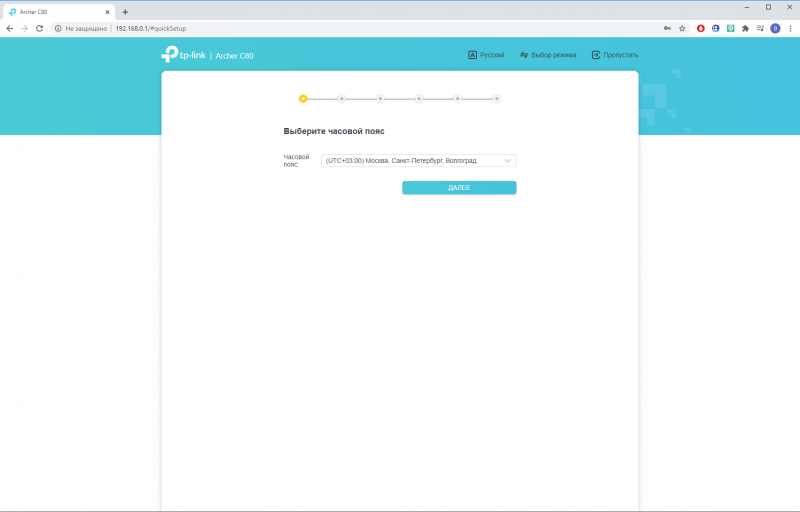The width and height of the screenshot is (800, 512).
Task: Click the 'ДАЛЕЕ' button
Action: click(459, 188)
